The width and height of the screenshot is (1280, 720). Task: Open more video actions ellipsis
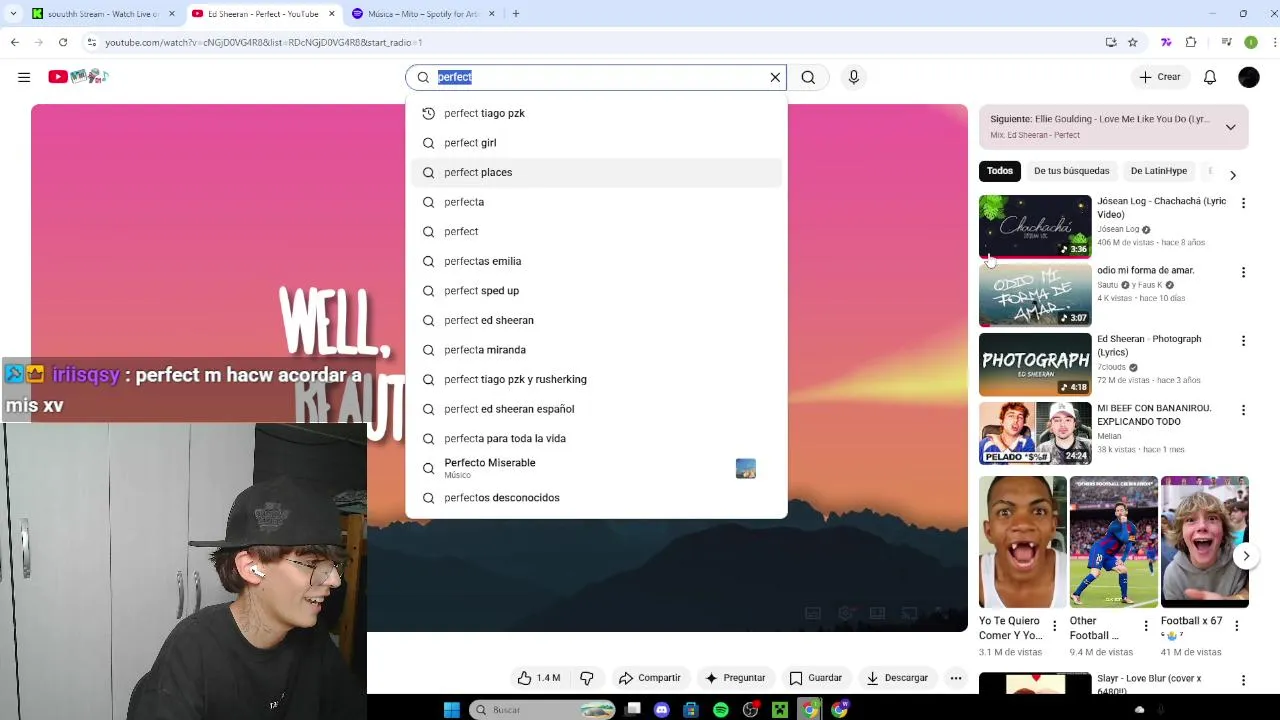click(956, 678)
